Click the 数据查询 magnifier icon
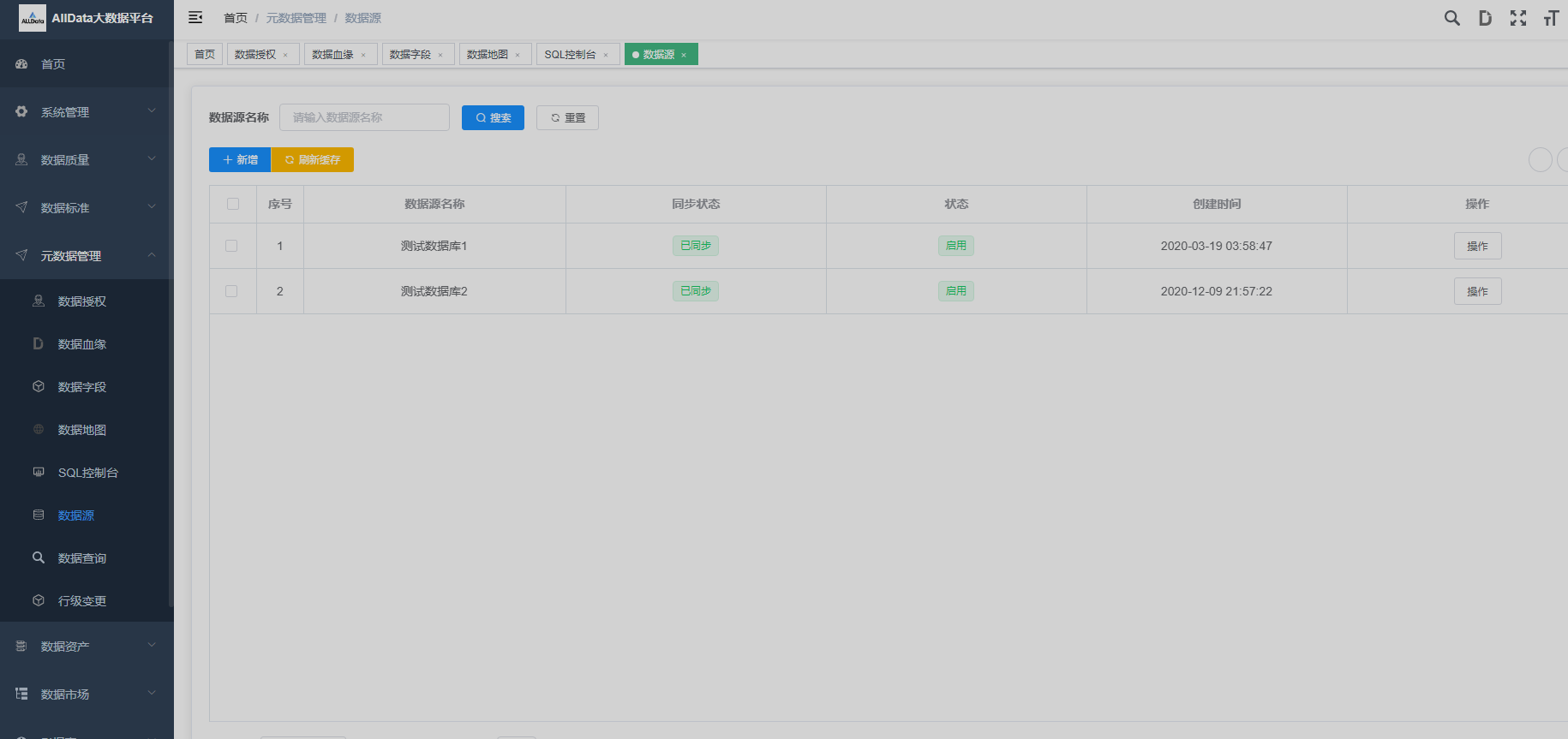Image resolution: width=1568 pixels, height=739 pixels. click(39, 558)
